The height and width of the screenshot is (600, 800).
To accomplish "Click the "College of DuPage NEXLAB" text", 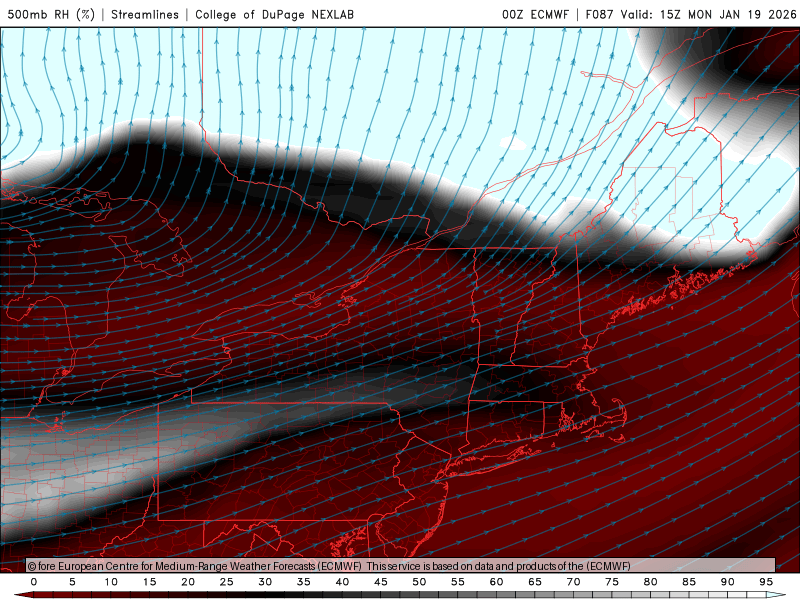I will click(x=274, y=14).
